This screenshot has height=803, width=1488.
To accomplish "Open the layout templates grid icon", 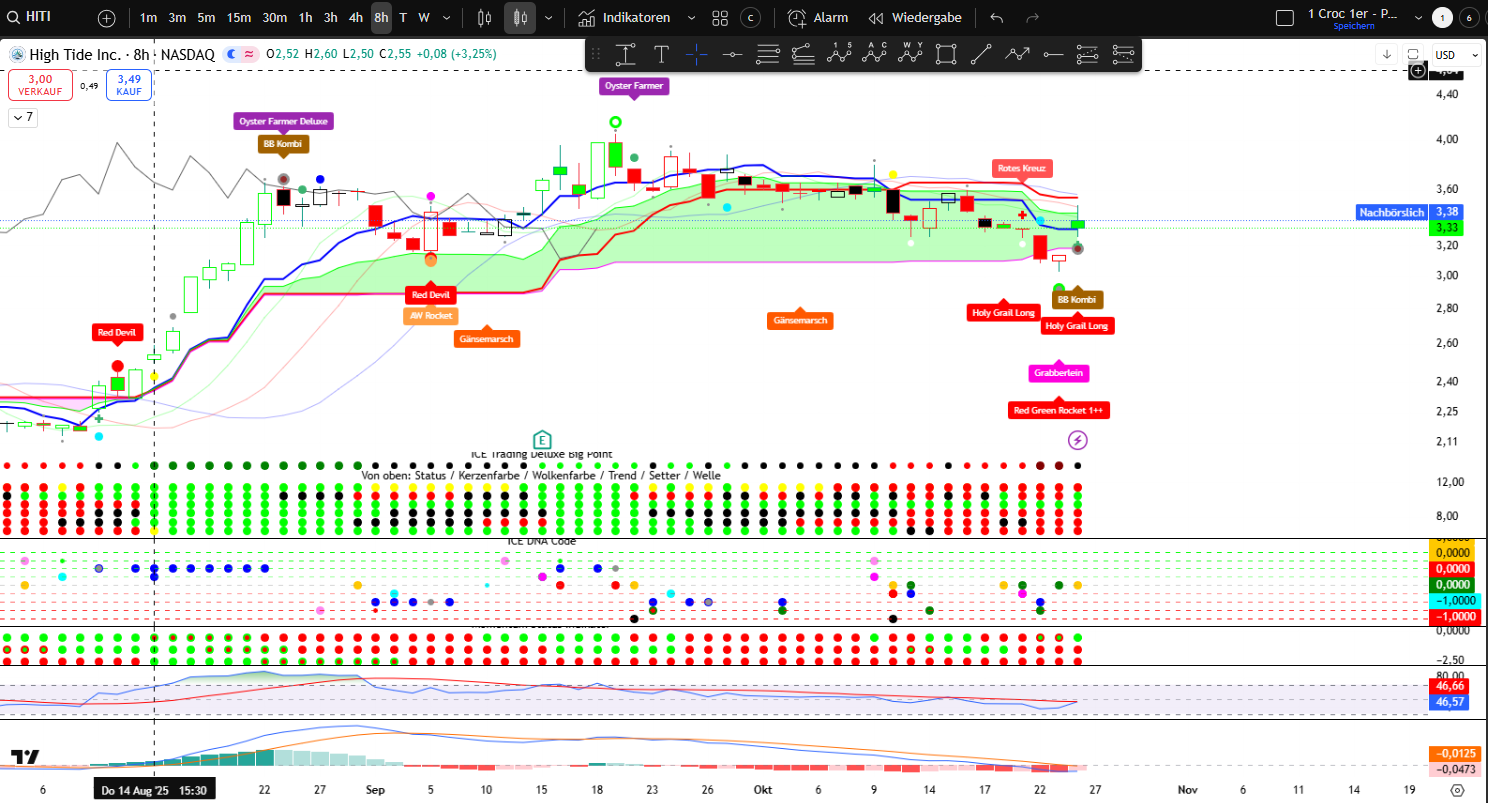I will point(720,18).
